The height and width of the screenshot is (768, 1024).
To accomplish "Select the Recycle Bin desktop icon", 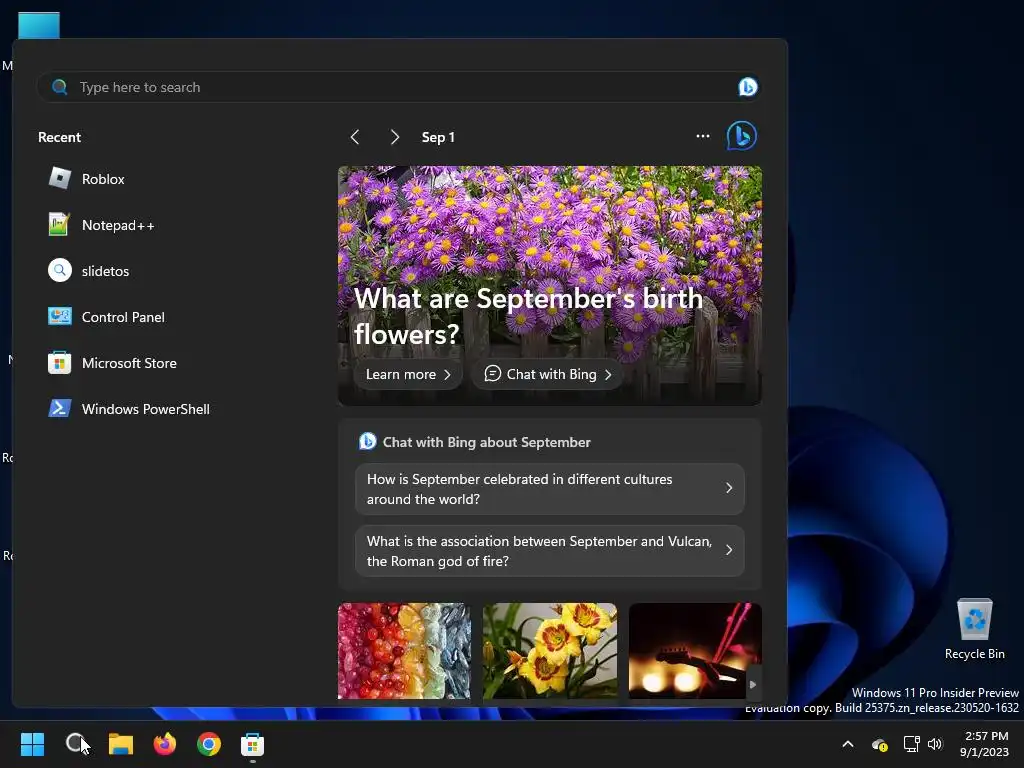I will pyautogui.click(x=974, y=629).
